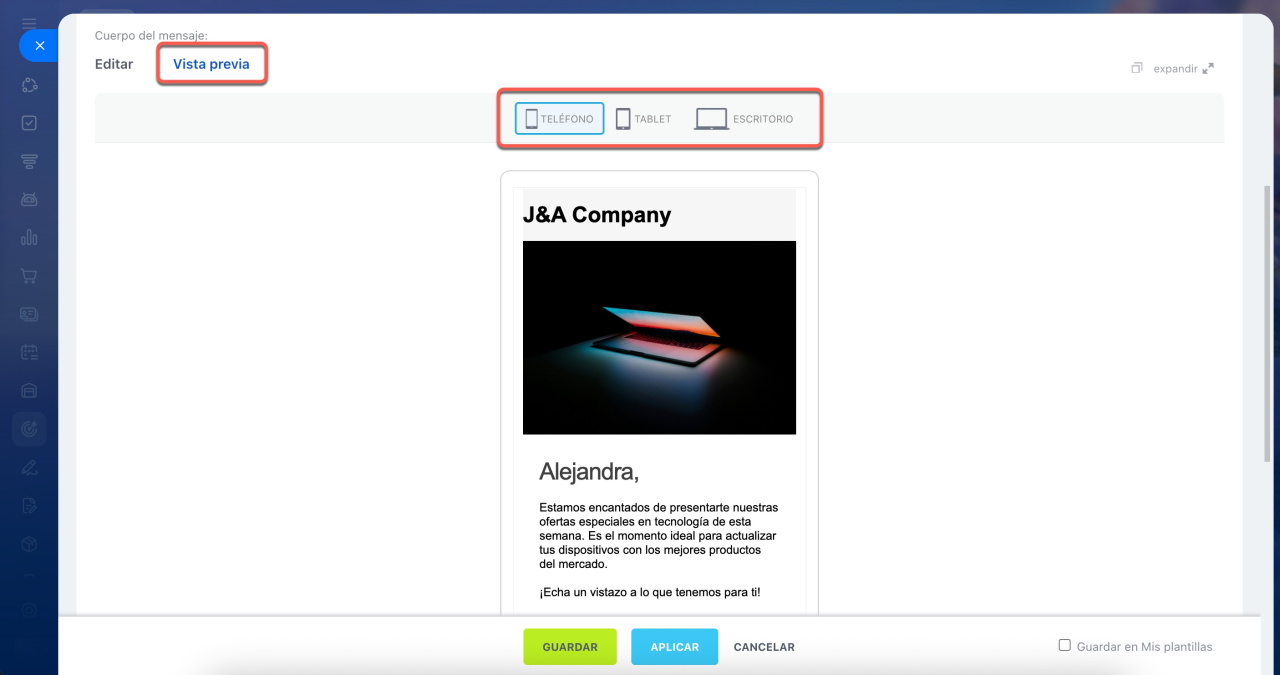Click the overlapping squares icon beside expandir
1280x675 pixels.
(x=1137, y=69)
